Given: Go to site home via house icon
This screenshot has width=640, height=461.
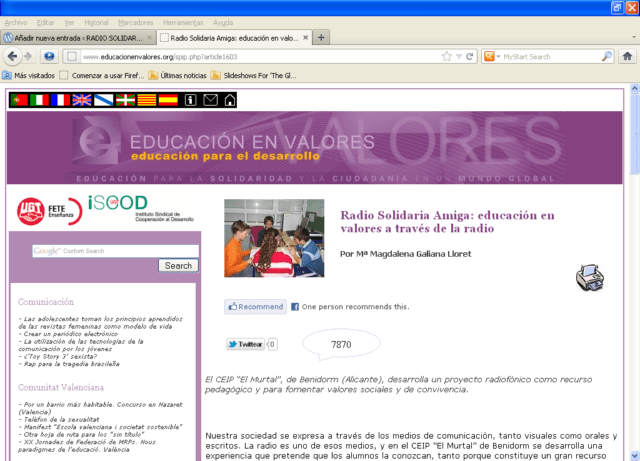Looking at the screenshot, I should pos(230,100).
